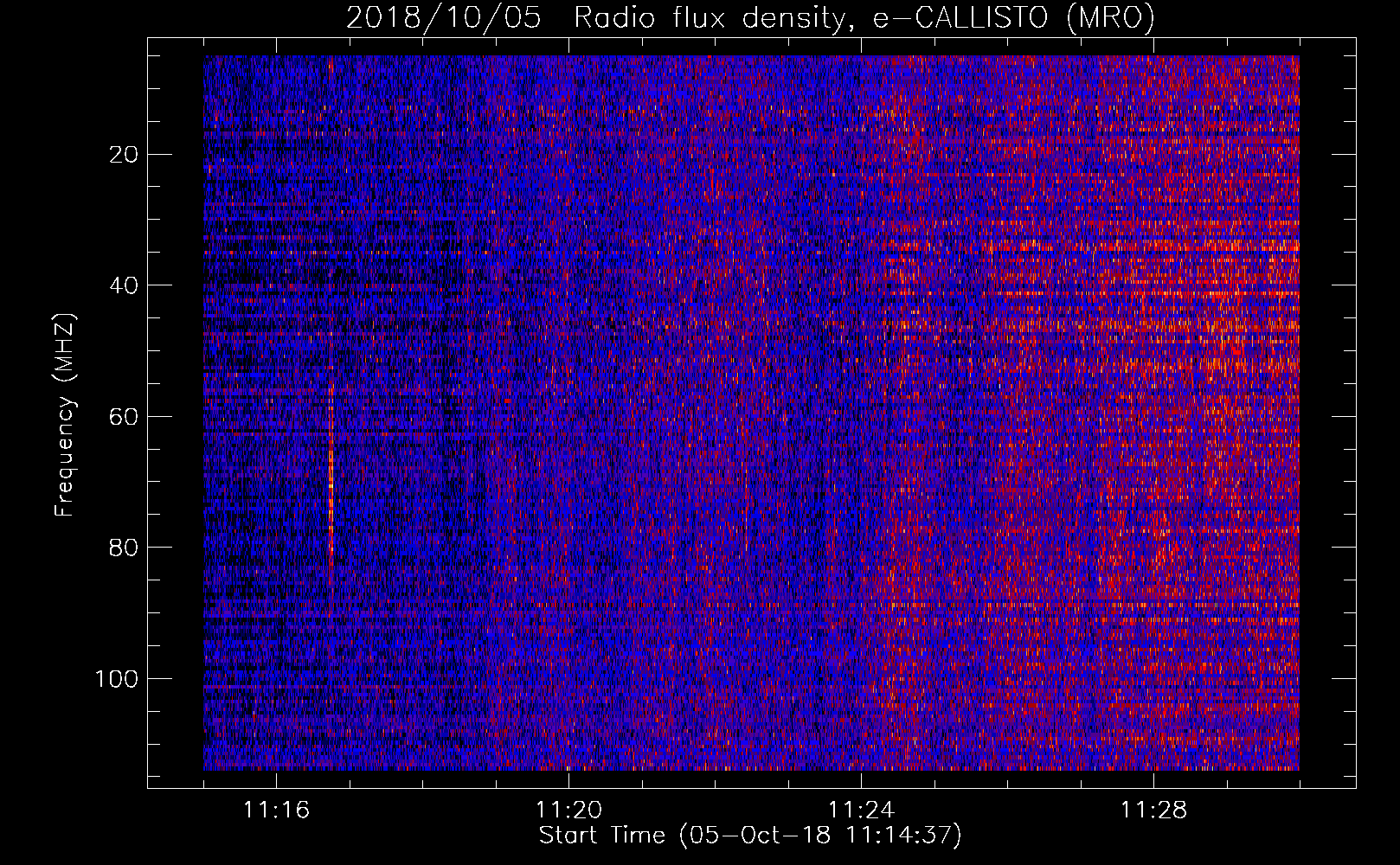Click the time tick label '11:20'

tap(568, 811)
